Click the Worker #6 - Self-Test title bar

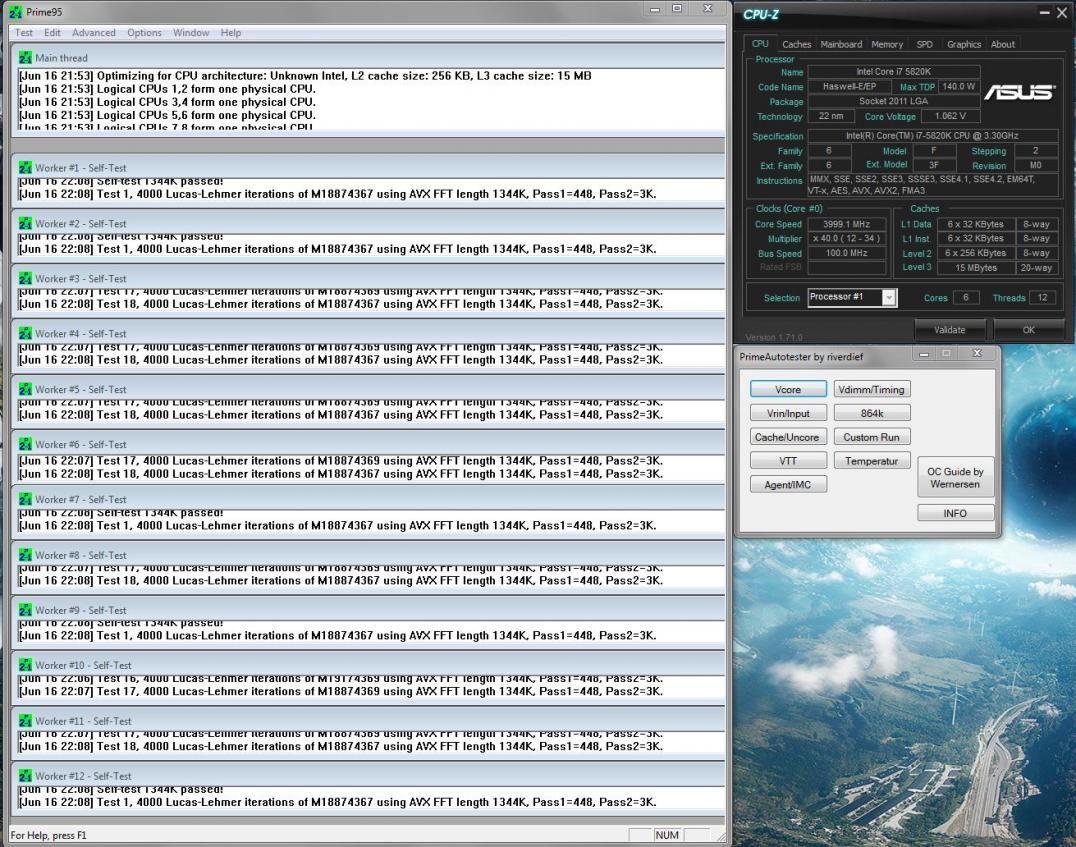(369, 444)
